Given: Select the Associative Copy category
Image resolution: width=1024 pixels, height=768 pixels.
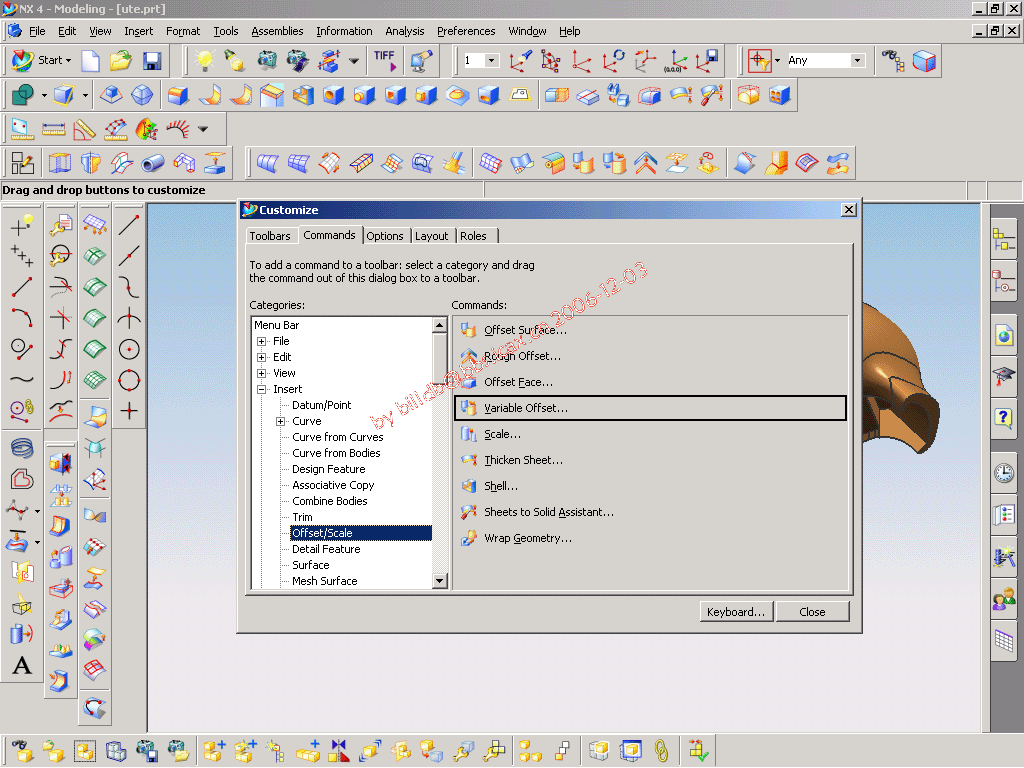Looking at the screenshot, I should [x=333, y=485].
